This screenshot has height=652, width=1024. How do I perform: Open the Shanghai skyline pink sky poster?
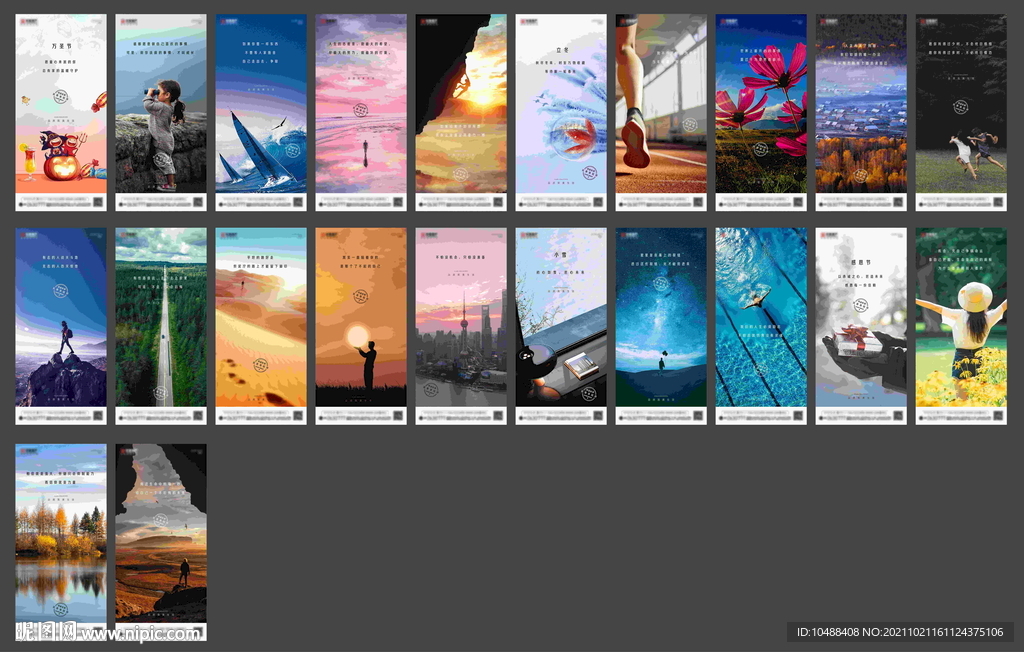click(460, 326)
